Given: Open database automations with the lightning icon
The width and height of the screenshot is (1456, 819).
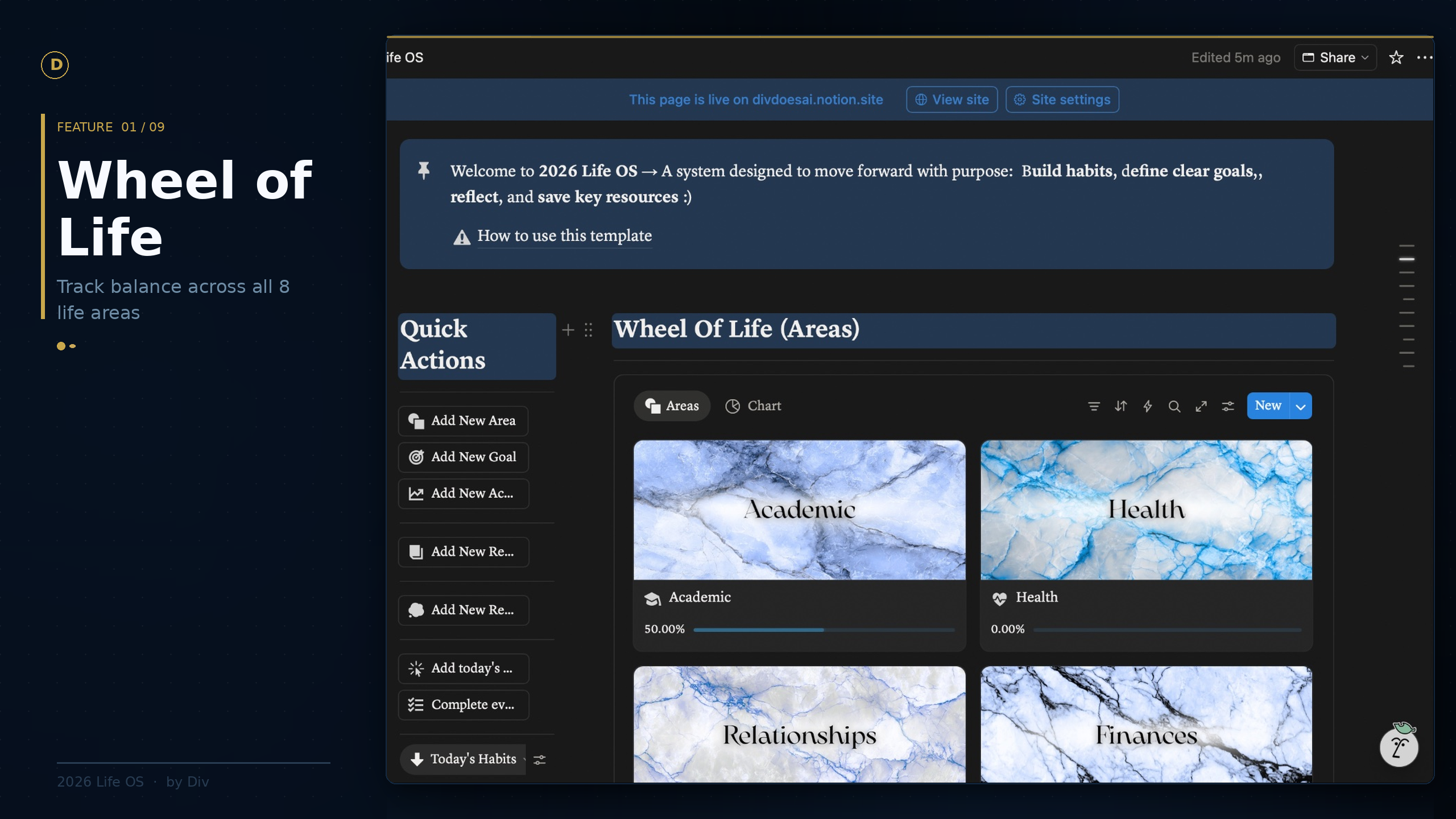Looking at the screenshot, I should click(1147, 406).
